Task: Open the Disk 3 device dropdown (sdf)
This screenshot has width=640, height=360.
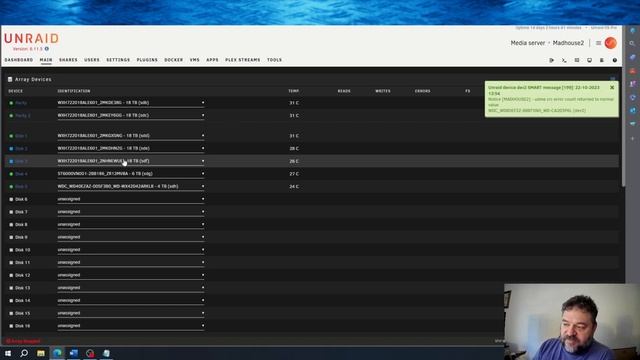Action: click(x=131, y=161)
